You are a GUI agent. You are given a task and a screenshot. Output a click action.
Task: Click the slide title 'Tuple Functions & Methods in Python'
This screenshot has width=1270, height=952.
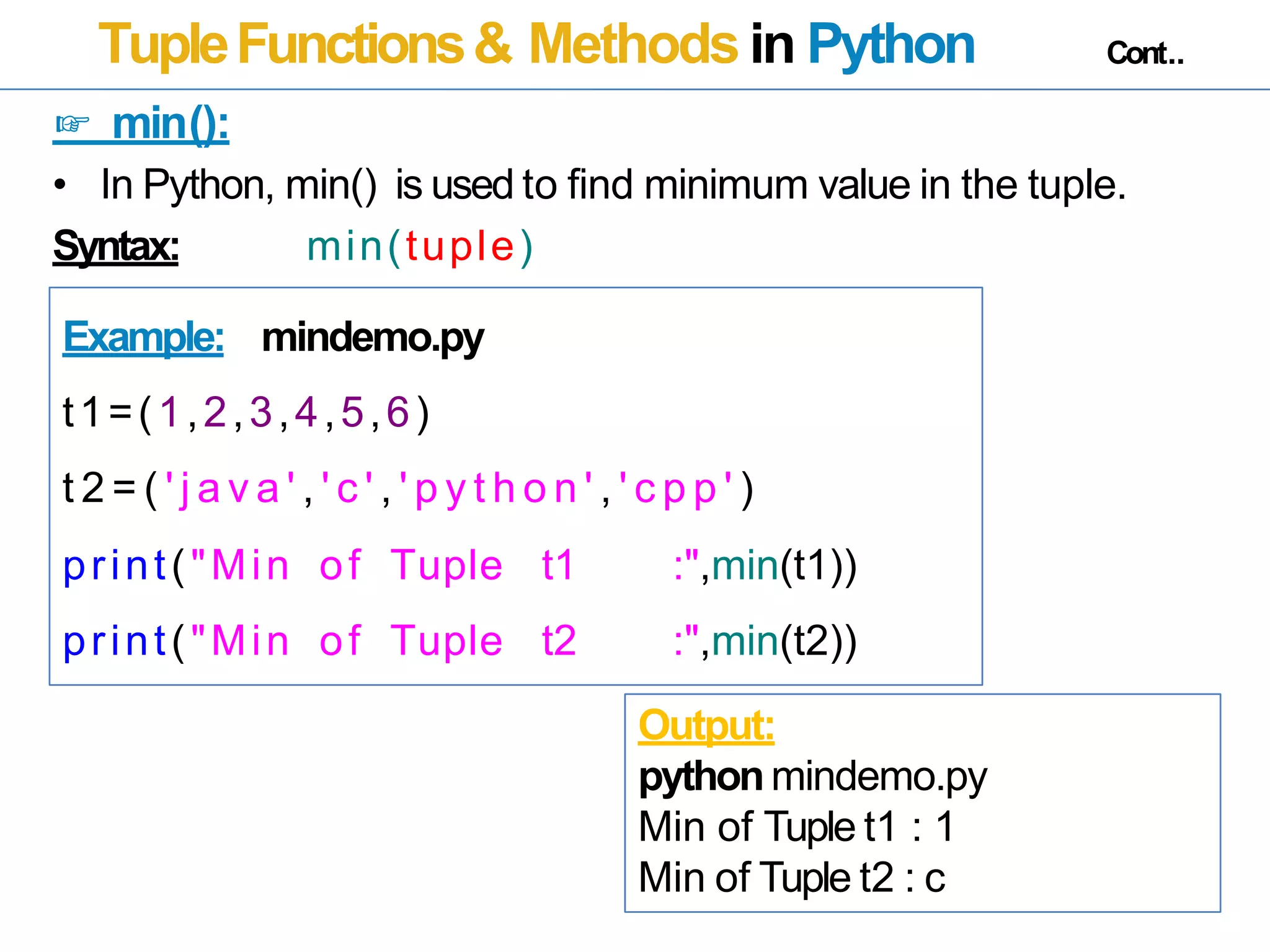click(536, 45)
